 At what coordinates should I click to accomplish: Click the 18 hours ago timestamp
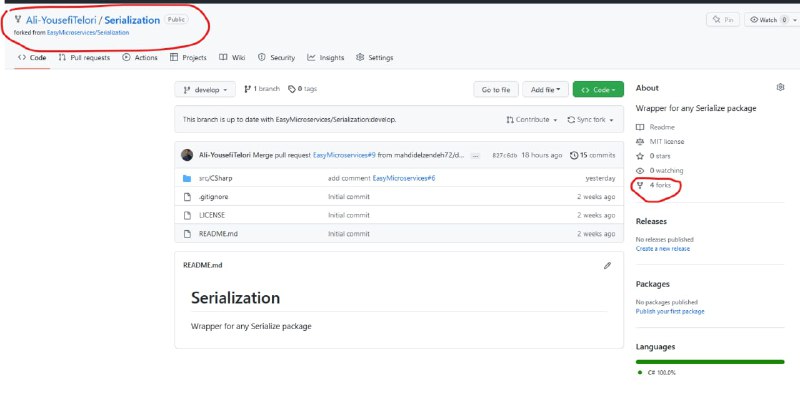click(x=541, y=155)
